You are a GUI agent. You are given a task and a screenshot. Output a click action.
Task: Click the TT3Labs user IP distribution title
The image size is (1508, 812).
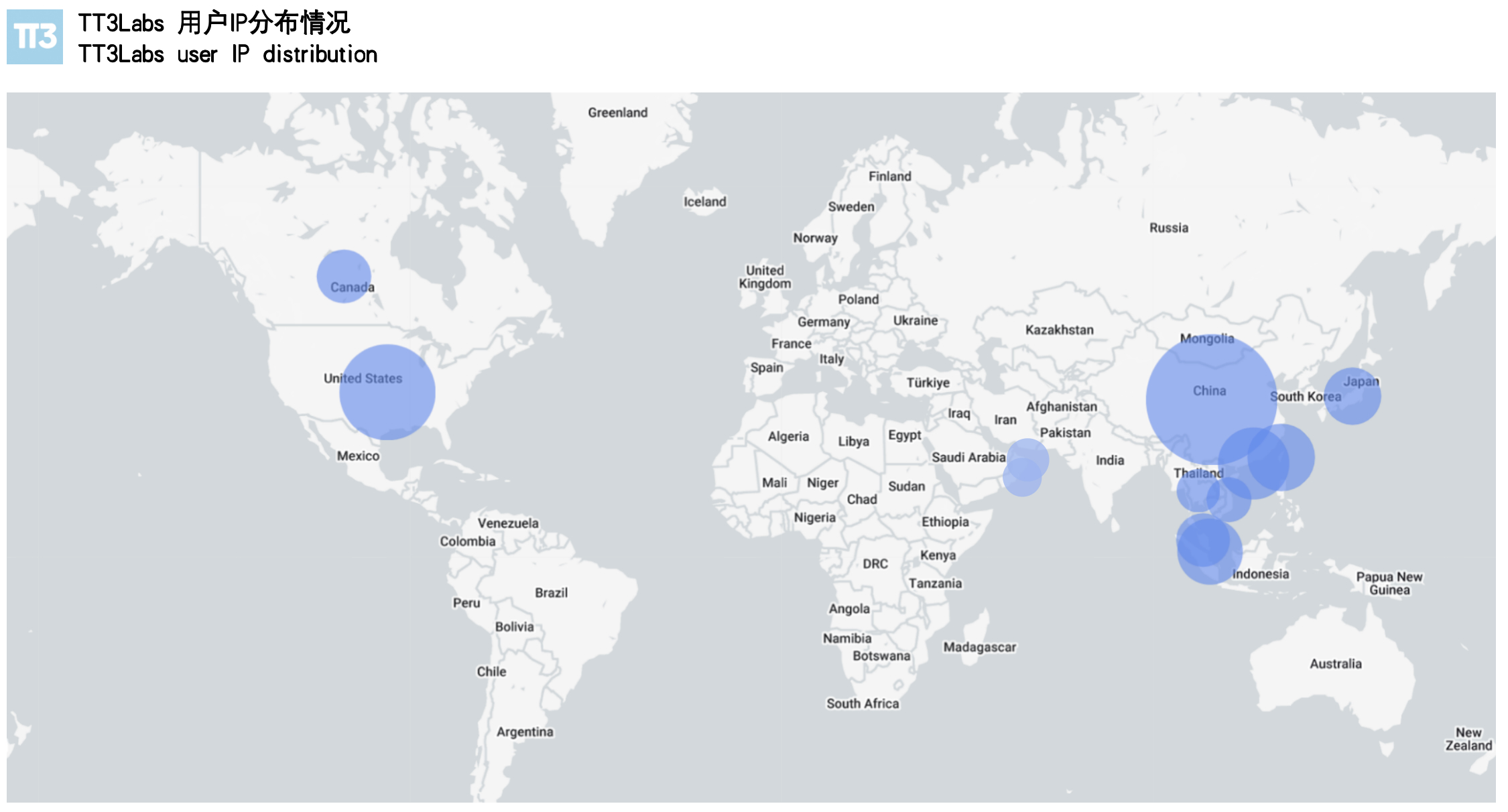(228, 54)
